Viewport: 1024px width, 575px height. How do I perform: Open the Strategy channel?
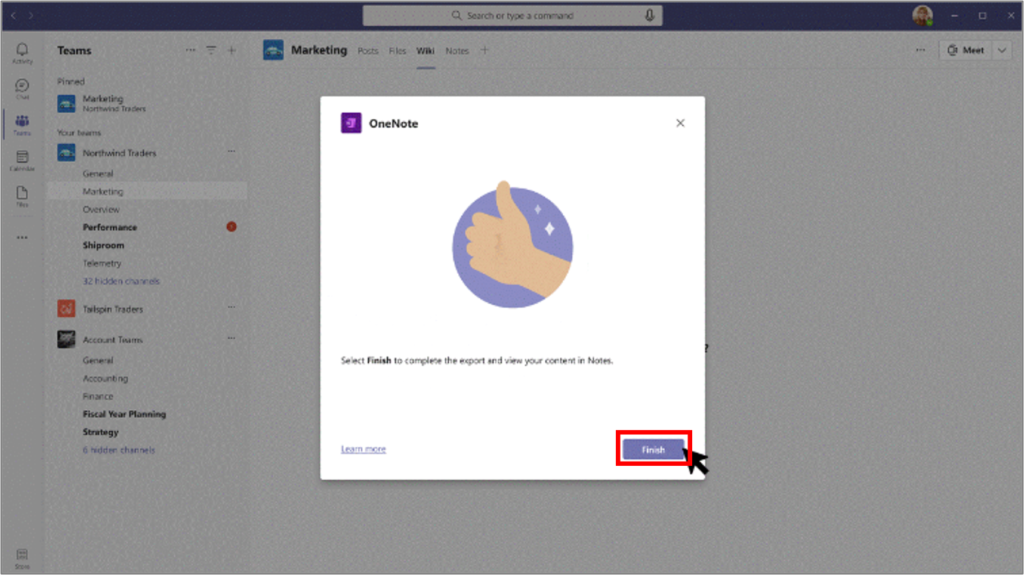(101, 432)
